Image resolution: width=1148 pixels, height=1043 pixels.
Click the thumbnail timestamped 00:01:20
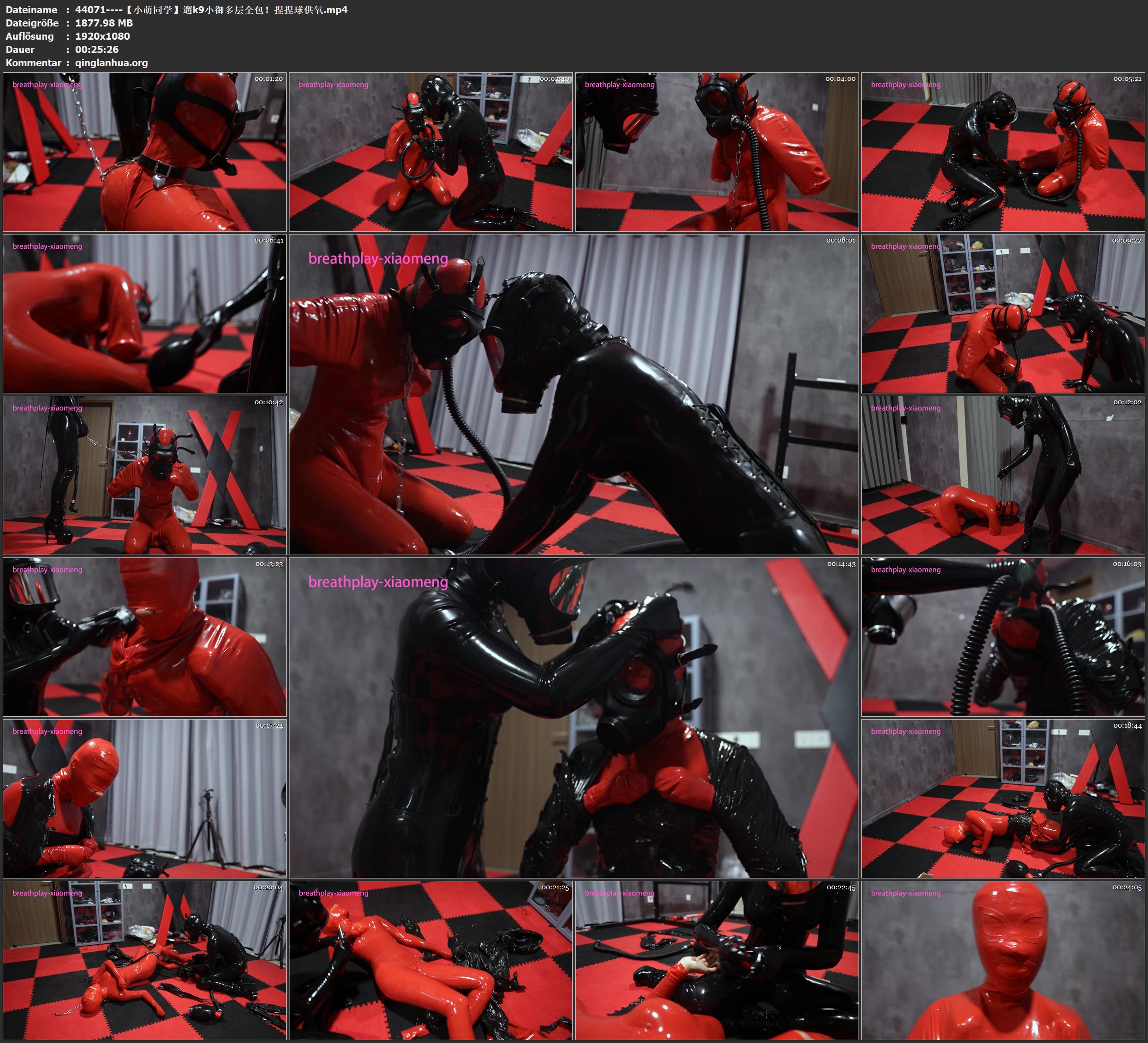click(x=145, y=151)
